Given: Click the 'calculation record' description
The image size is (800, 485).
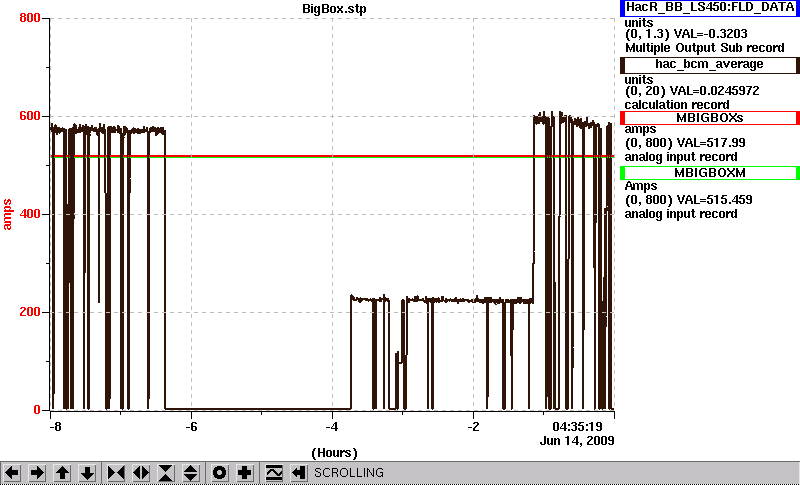Looking at the screenshot, I should tap(677, 105).
